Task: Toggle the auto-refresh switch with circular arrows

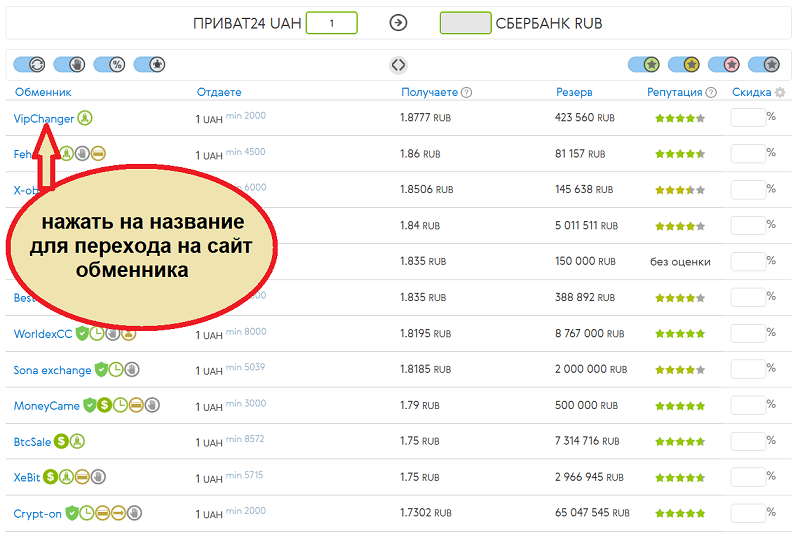Action: pos(29,64)
